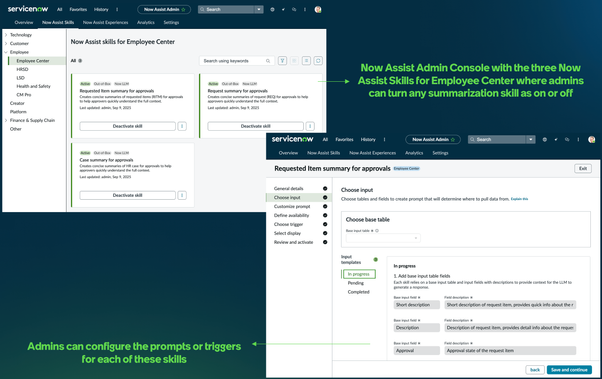Open more options on Case summary card
Screen dimensions: 602x379
[x=182, y=195]
